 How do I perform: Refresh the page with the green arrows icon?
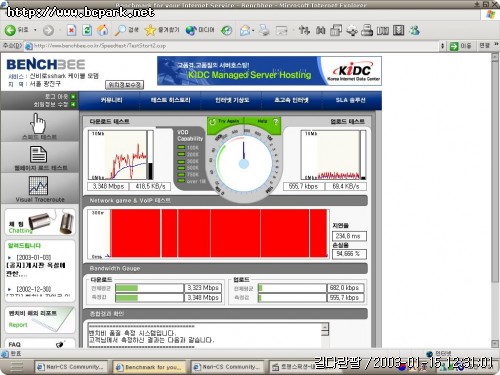[x=87, y=30]
